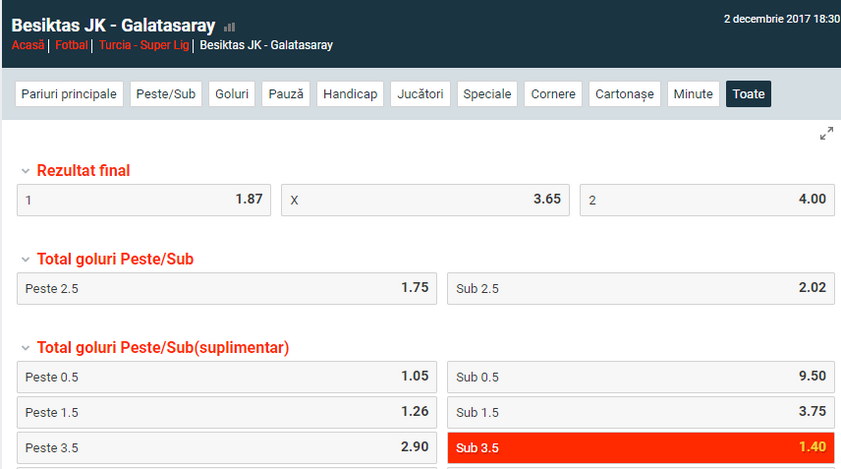
Task: Choose Peste 2.5 at 1.75
Action: tap(227, 289)
